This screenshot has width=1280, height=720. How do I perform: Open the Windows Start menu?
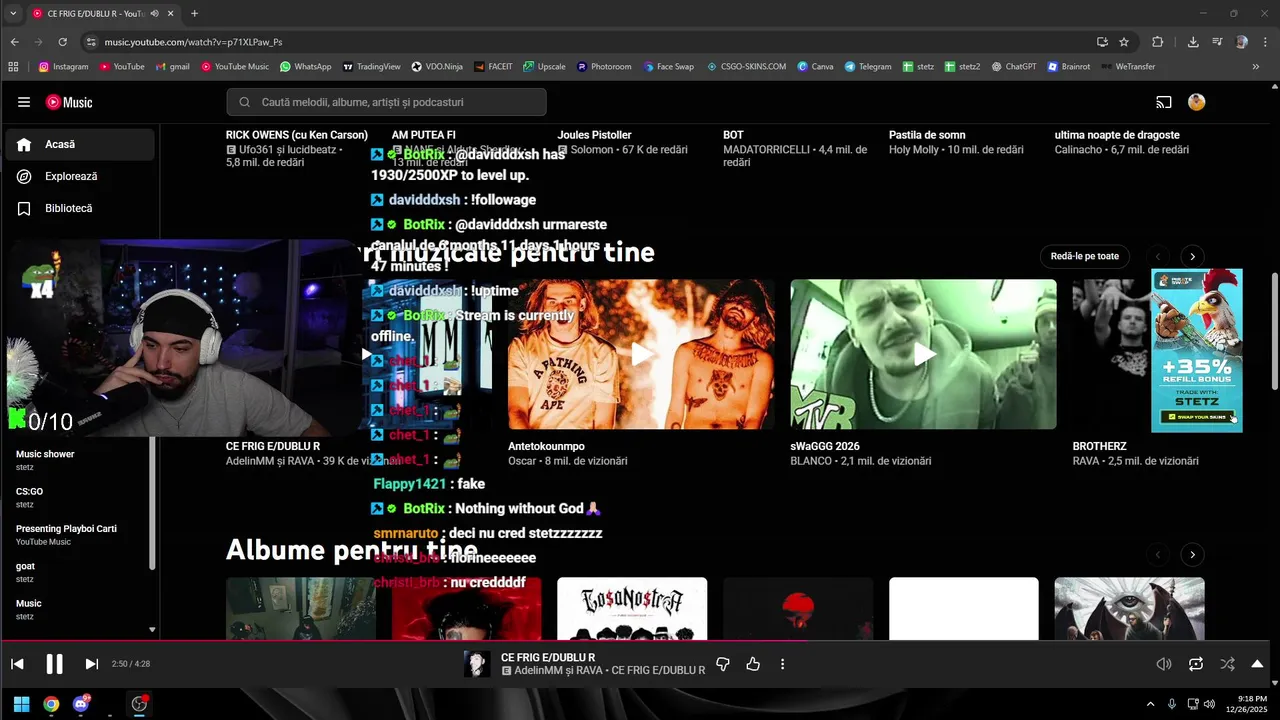(21, 704)
